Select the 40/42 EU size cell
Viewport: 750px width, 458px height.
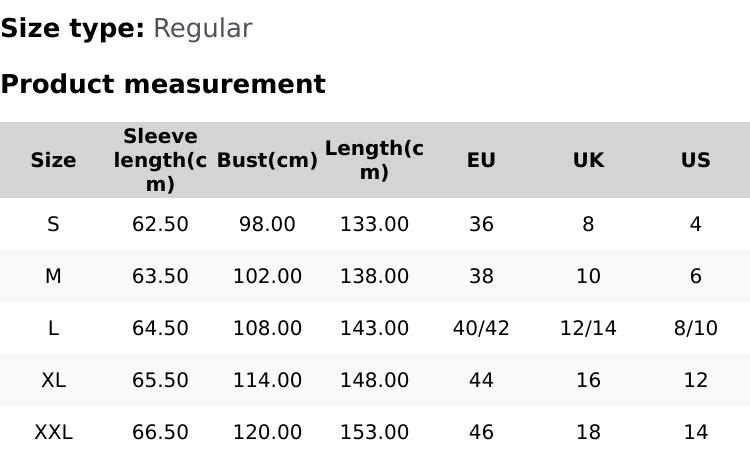pos(481,328)
